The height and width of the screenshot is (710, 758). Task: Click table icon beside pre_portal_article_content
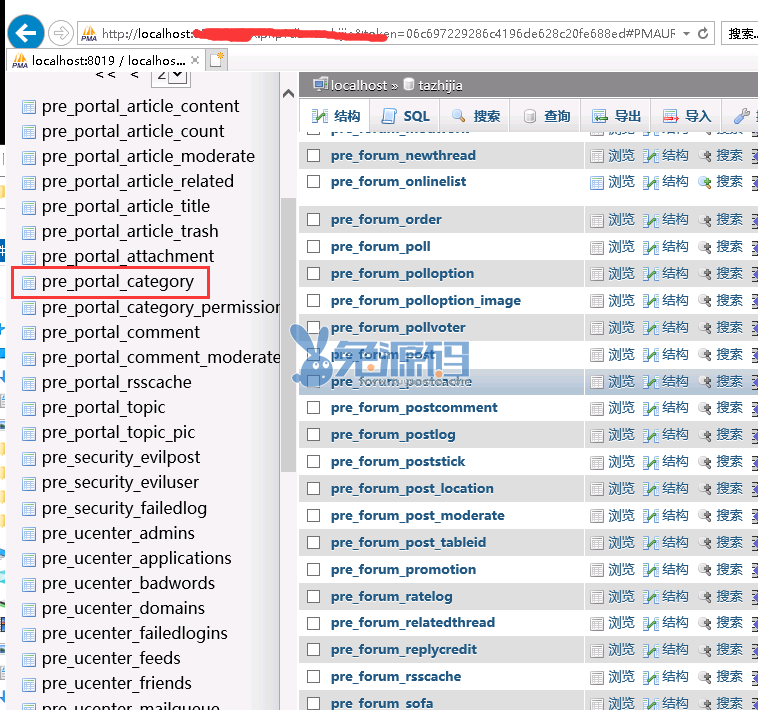(x=29, y=107)
